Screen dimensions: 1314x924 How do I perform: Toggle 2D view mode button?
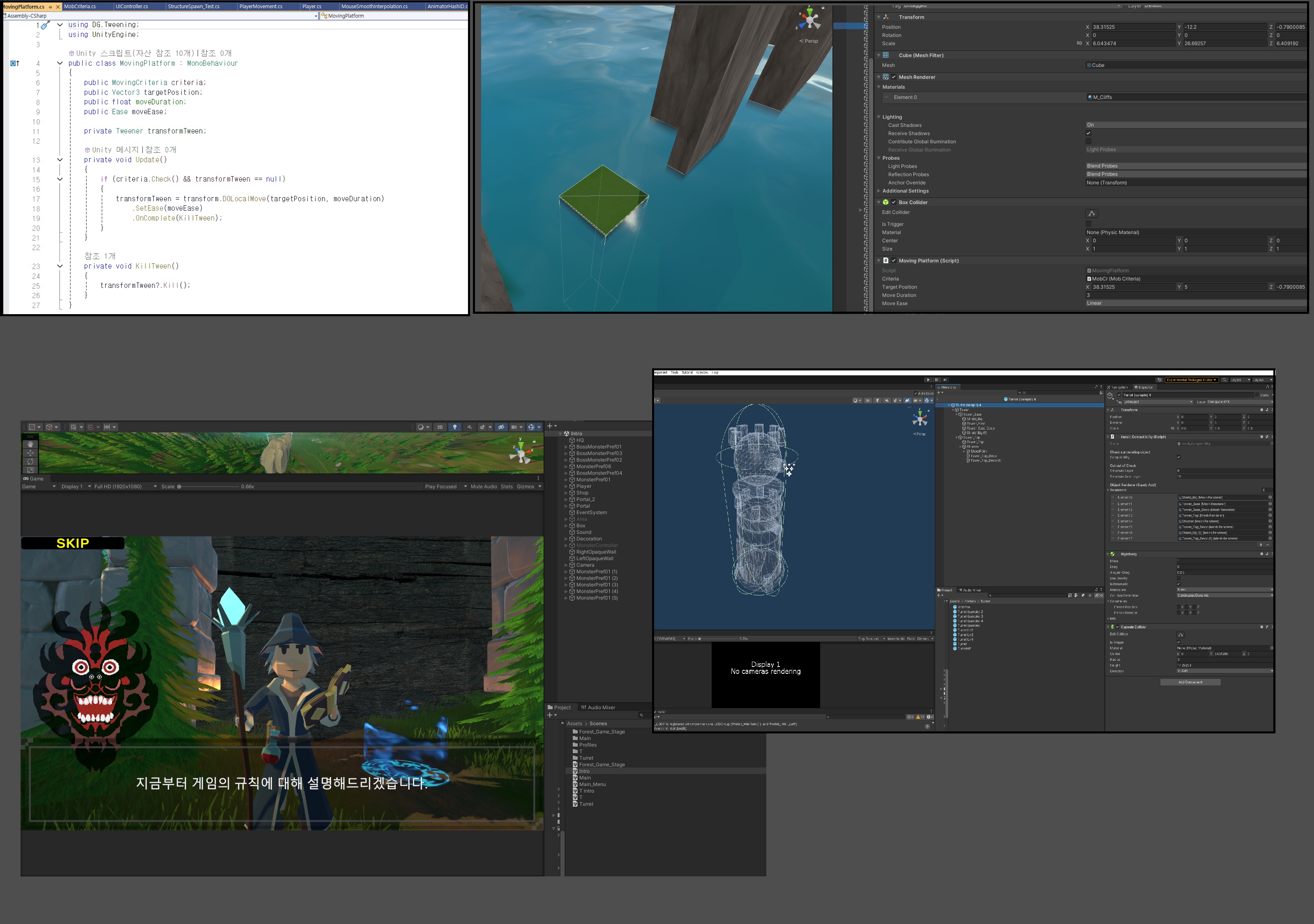[x=440, y=427]
